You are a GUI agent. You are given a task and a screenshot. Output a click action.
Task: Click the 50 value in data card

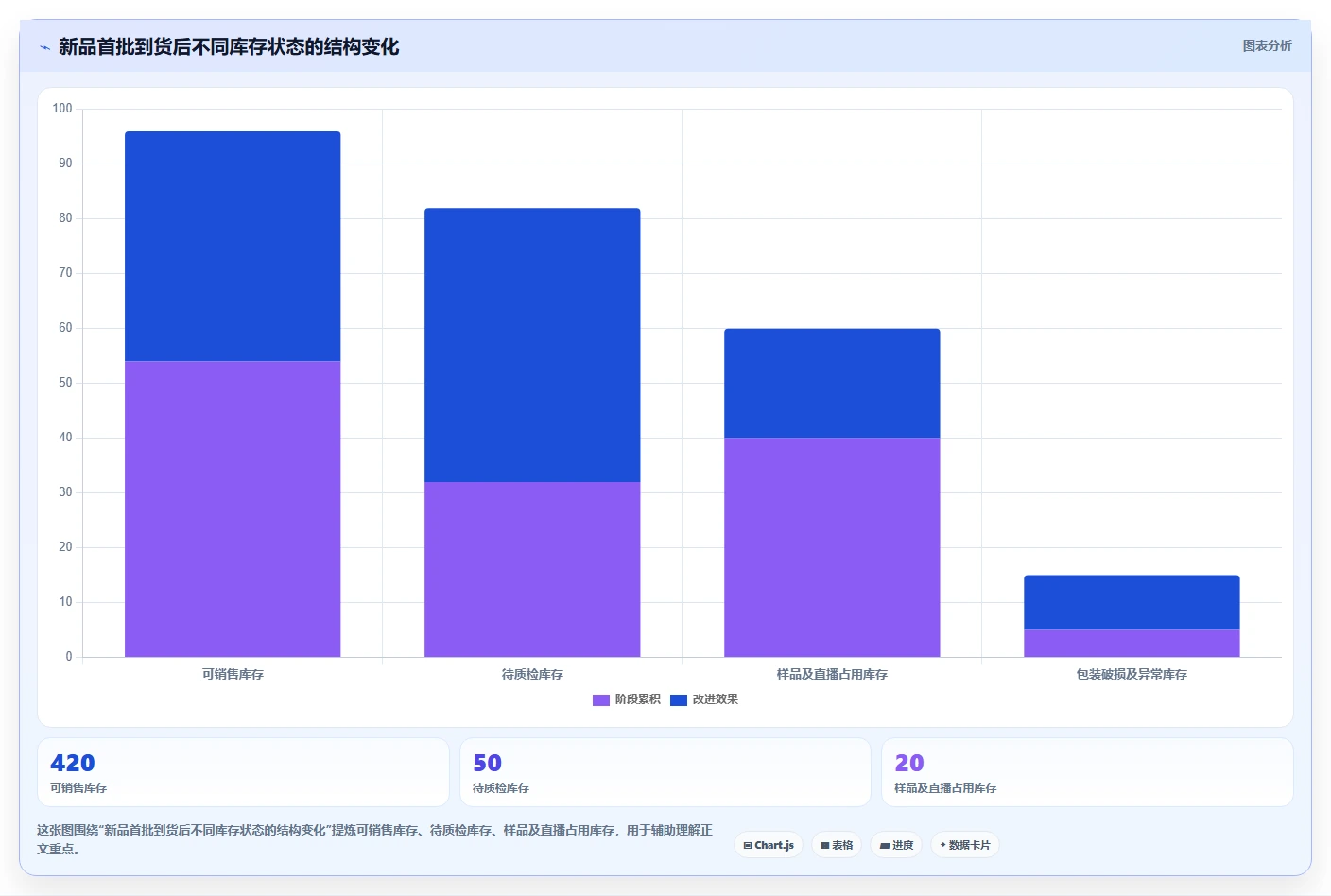488,763
